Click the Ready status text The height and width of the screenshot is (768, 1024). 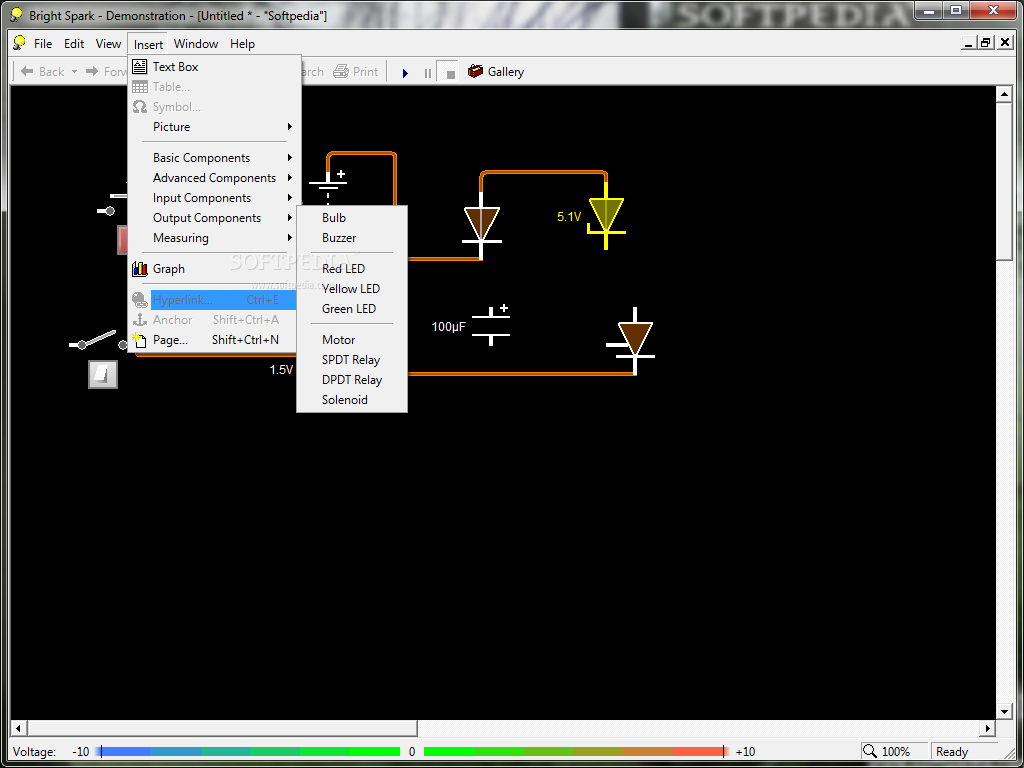952,752
